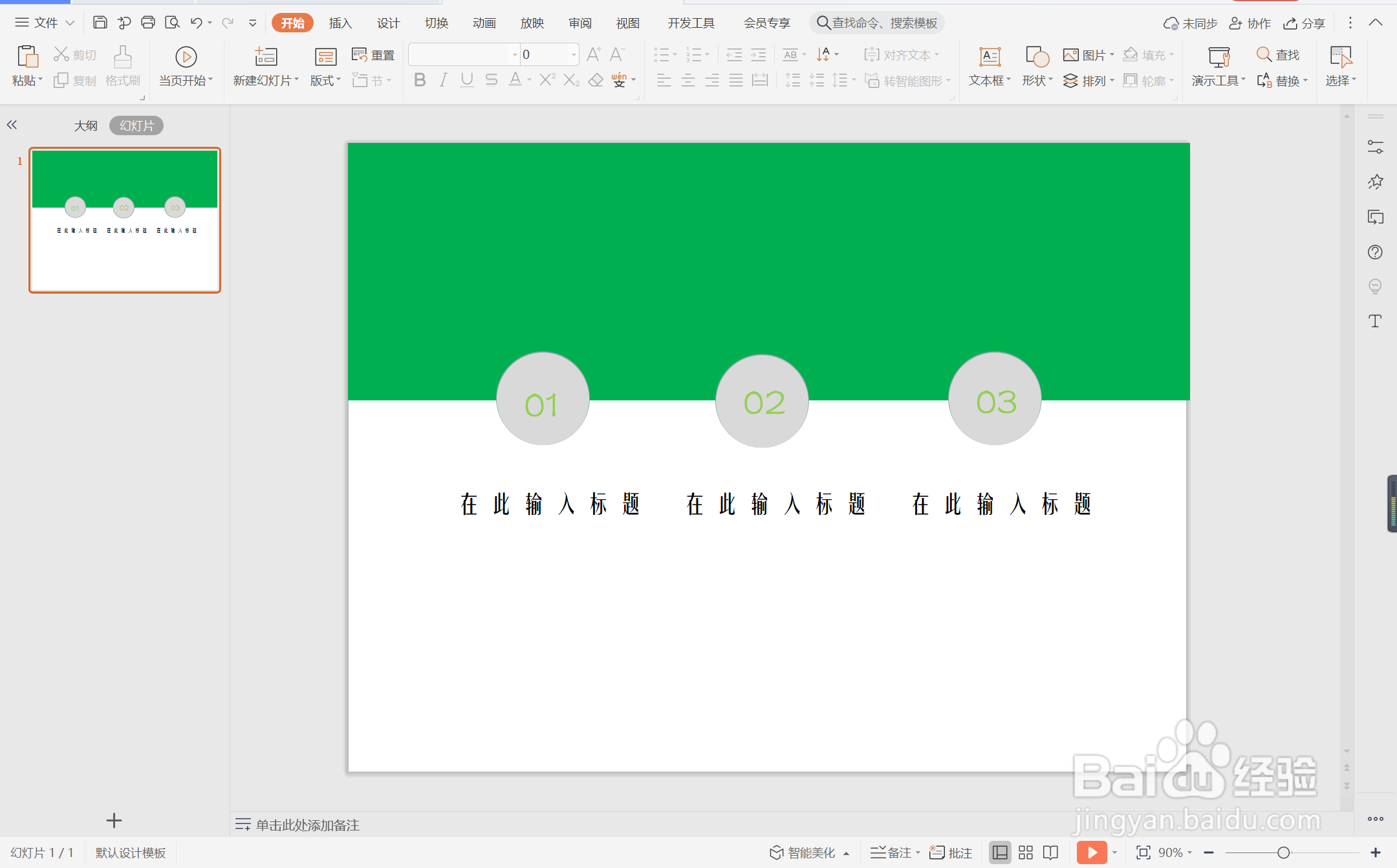Insert a text box icon
This screenshot has height=868, width=1397.
coord(990,57)
